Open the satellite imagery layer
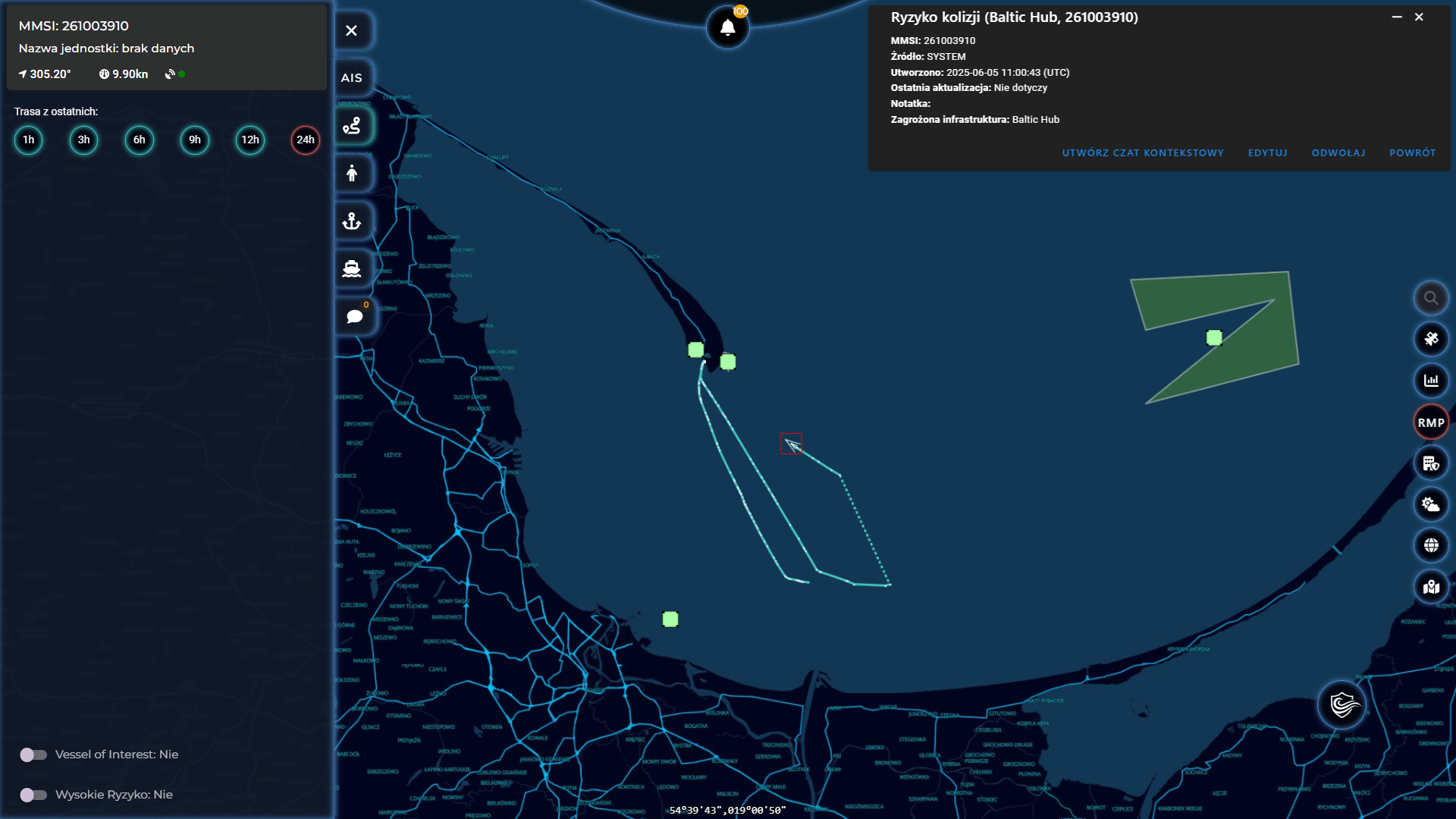 pyautogui.click(x=1431, y=339)
